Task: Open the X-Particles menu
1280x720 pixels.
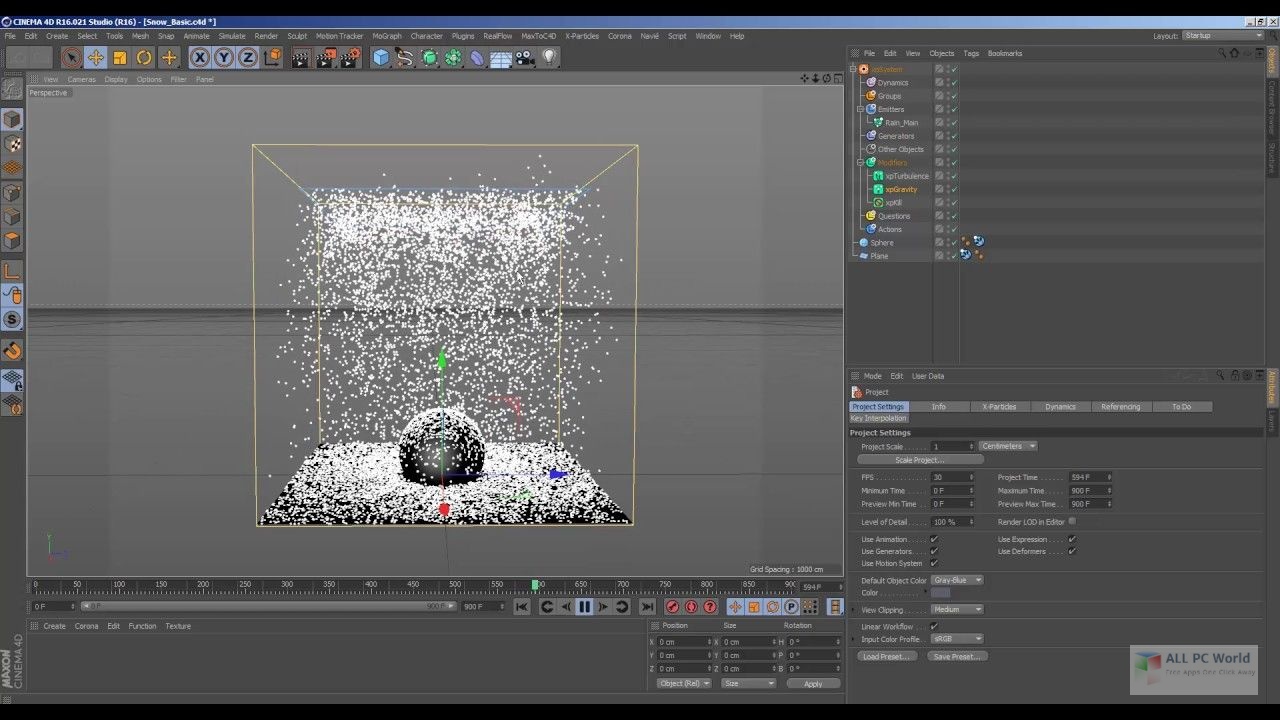Action: (582, 36)
